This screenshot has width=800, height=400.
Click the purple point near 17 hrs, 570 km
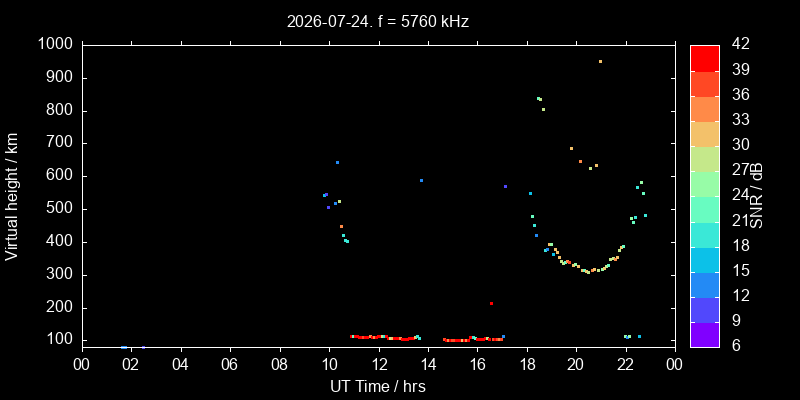click(x=505, y=187)
